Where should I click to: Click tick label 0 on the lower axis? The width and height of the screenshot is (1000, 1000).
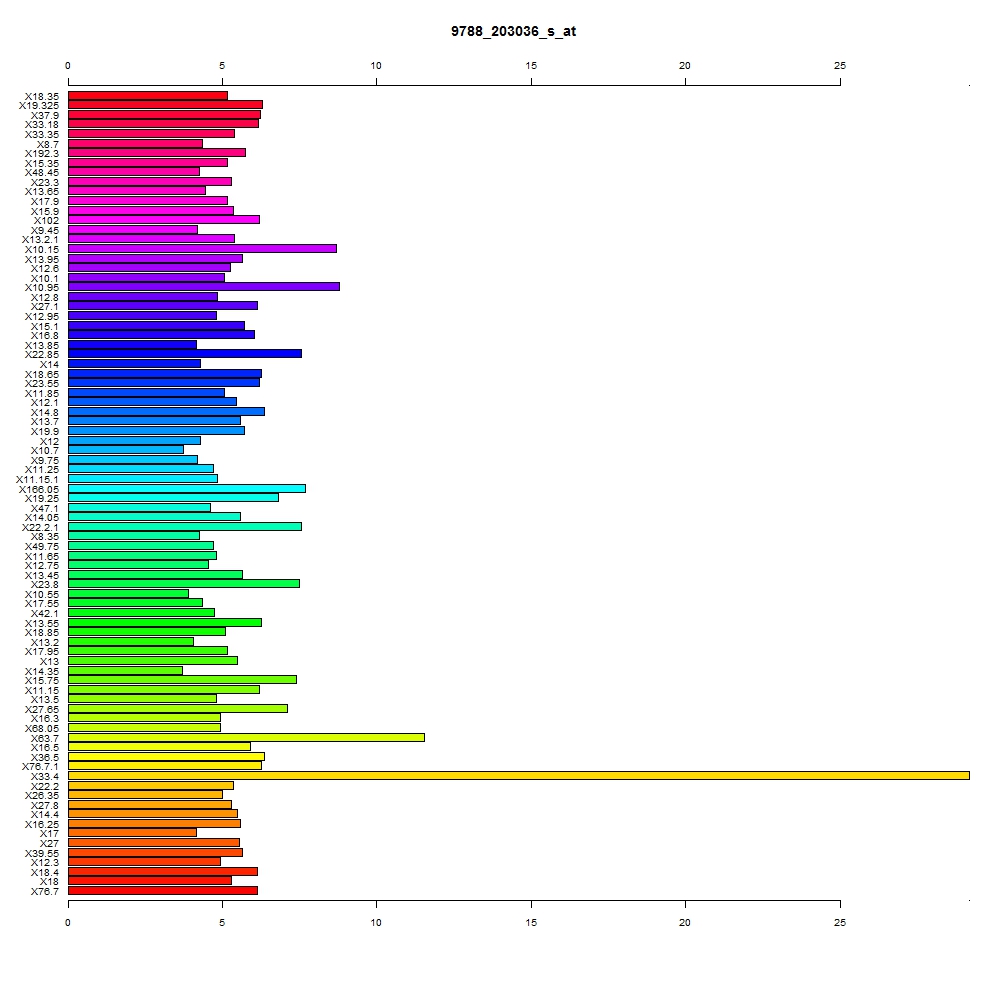(x=68, y=922)
